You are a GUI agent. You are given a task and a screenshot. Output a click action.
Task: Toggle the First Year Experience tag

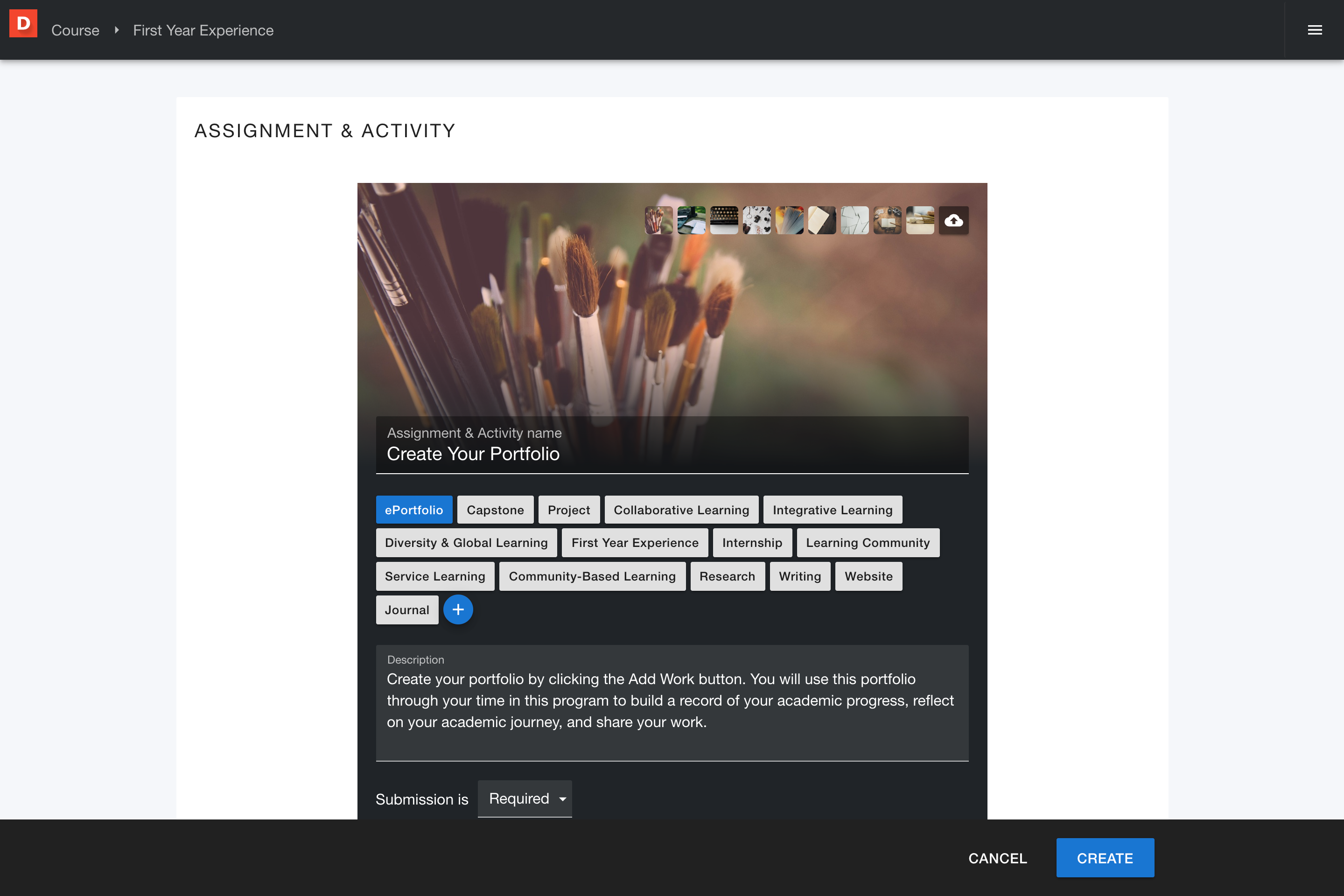[x=635, y=543]
